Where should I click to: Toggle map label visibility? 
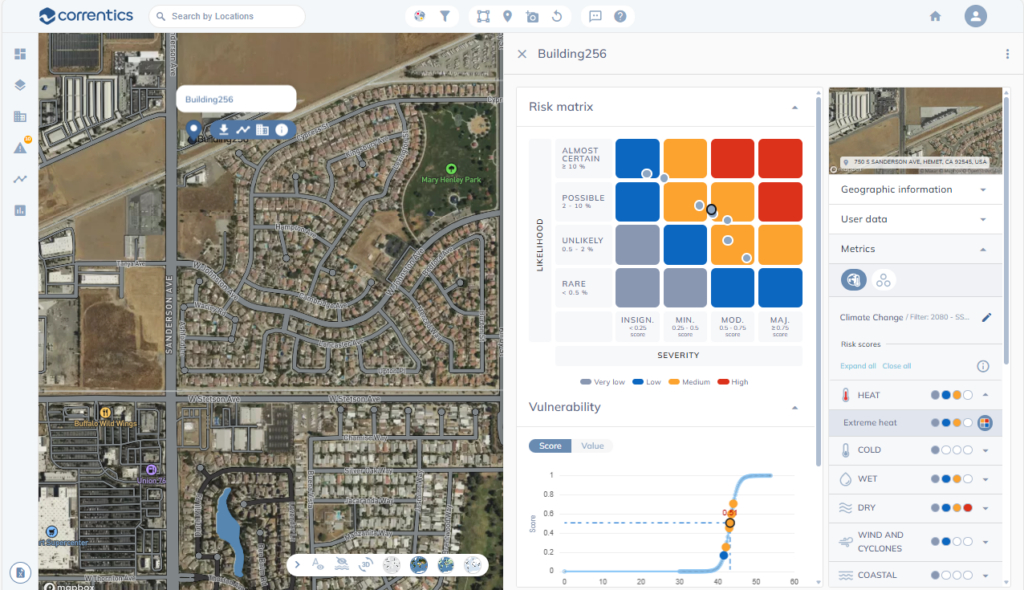tap(318, 564)
